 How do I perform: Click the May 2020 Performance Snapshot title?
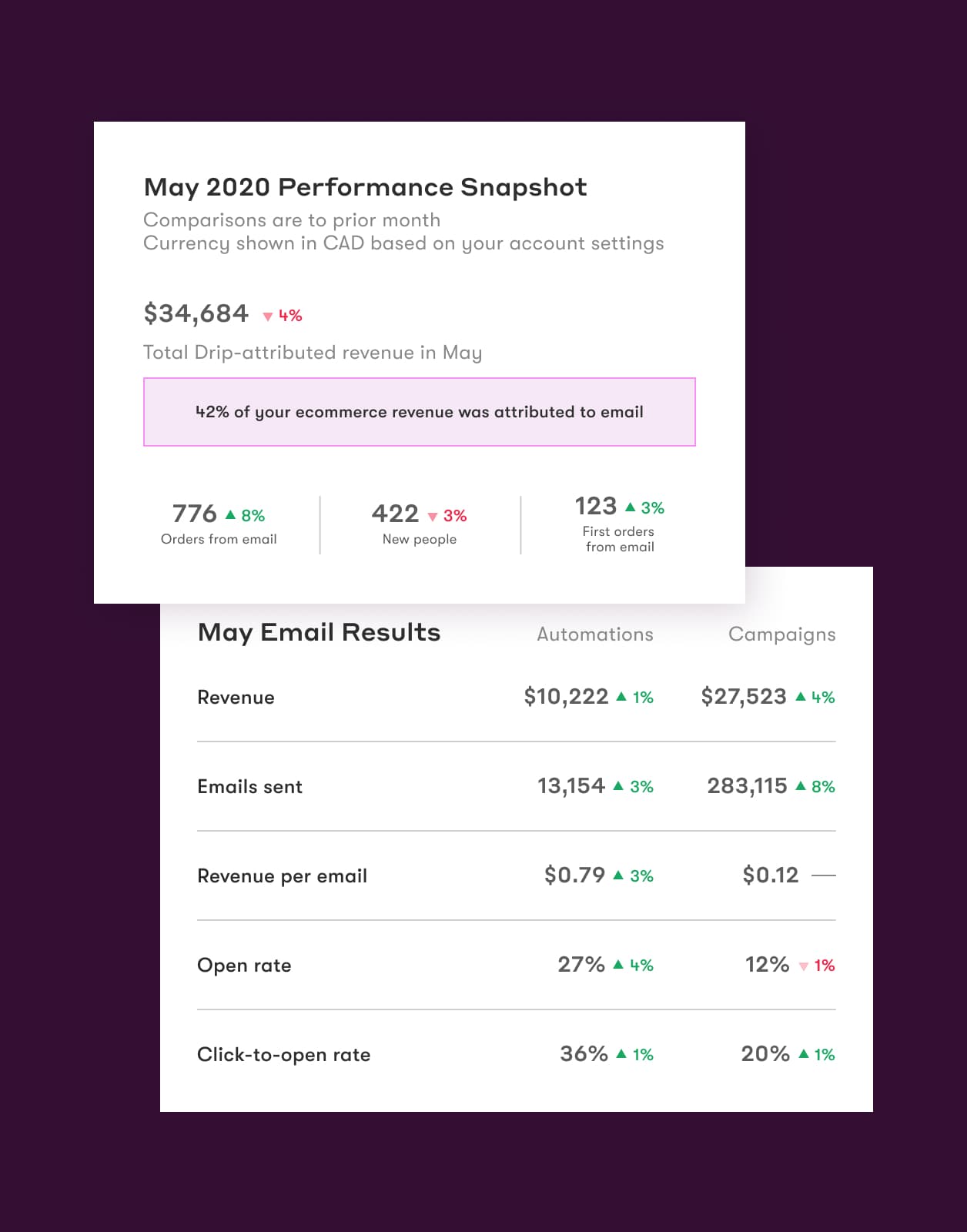(x=365, y=187)
